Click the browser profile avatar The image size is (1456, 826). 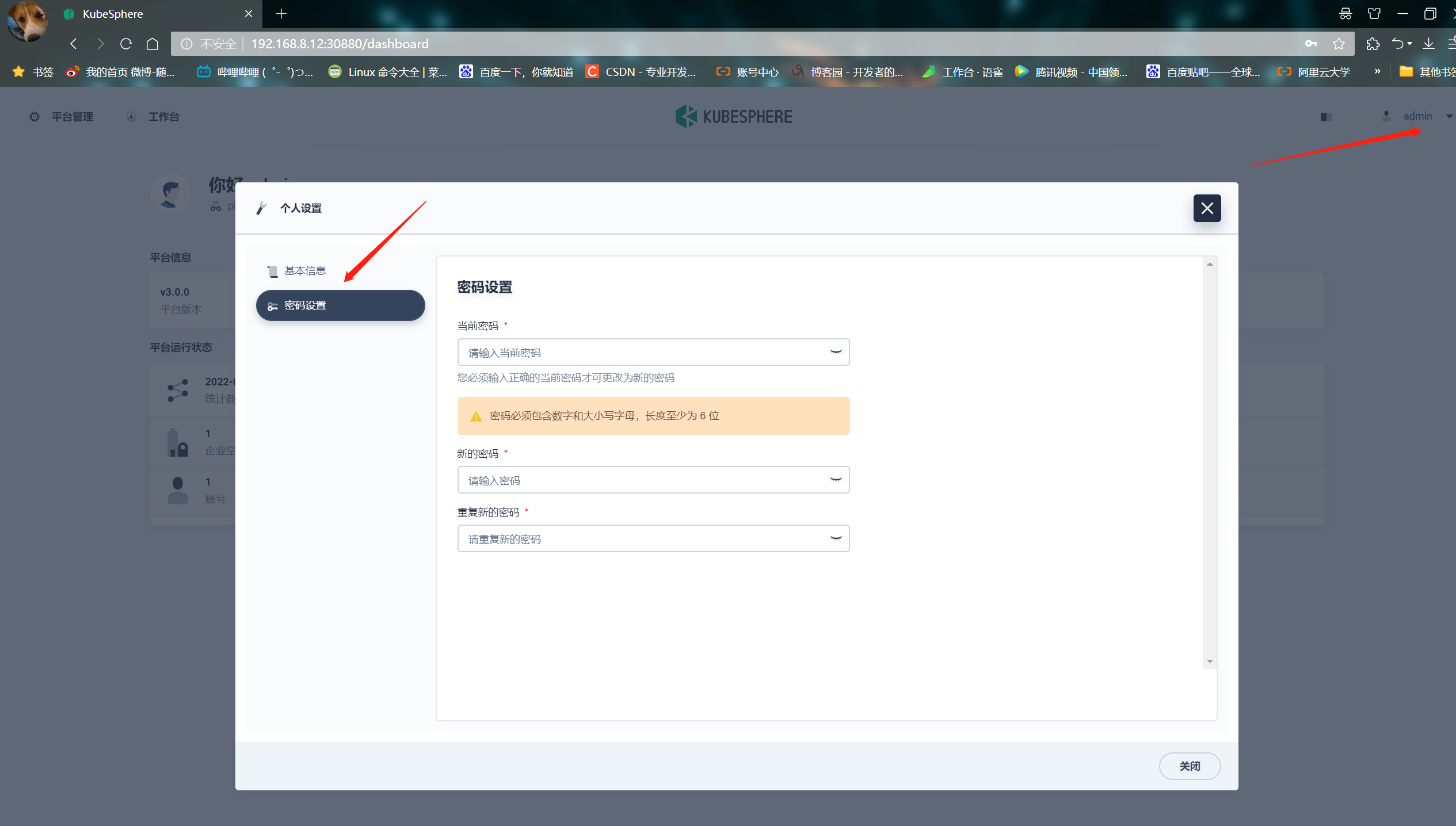27,21
